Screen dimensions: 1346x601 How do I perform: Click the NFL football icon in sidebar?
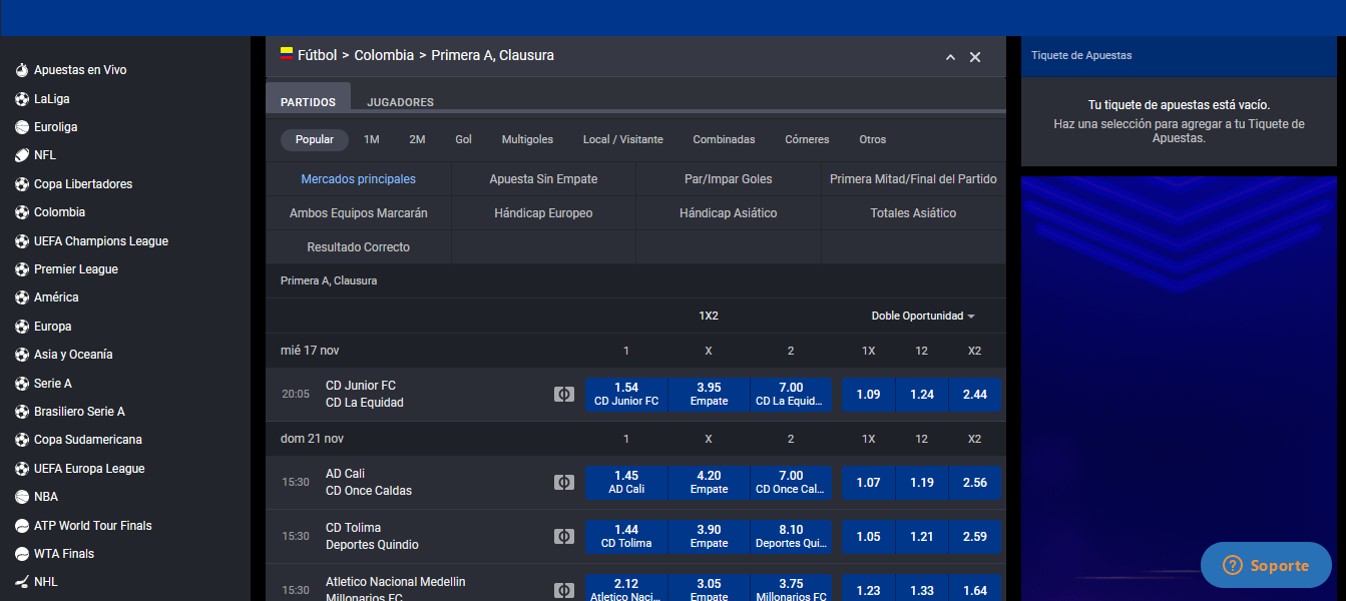(x=22, y=155)
